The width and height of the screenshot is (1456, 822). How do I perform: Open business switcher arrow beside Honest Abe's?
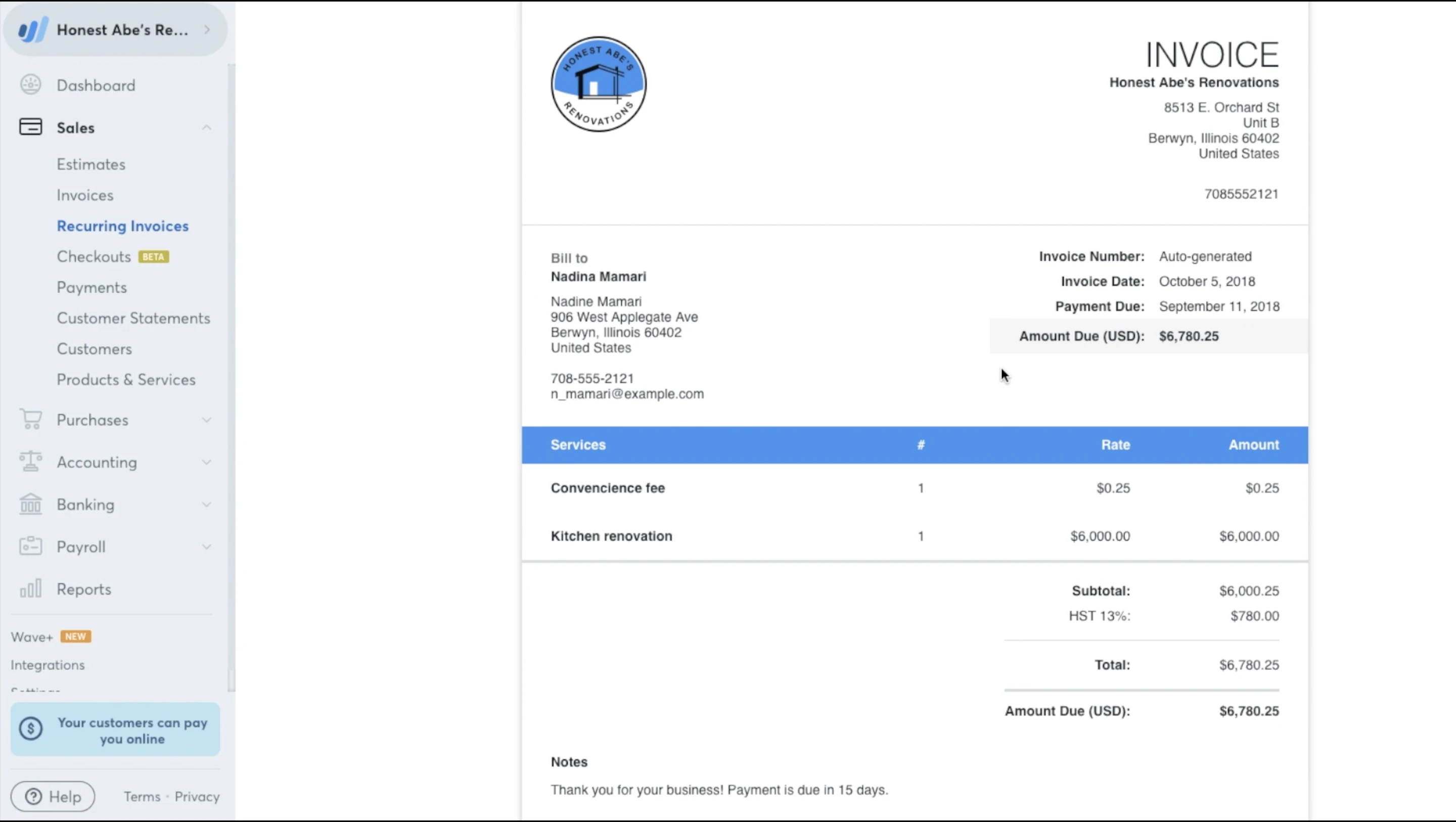click(x=207, y=29)
